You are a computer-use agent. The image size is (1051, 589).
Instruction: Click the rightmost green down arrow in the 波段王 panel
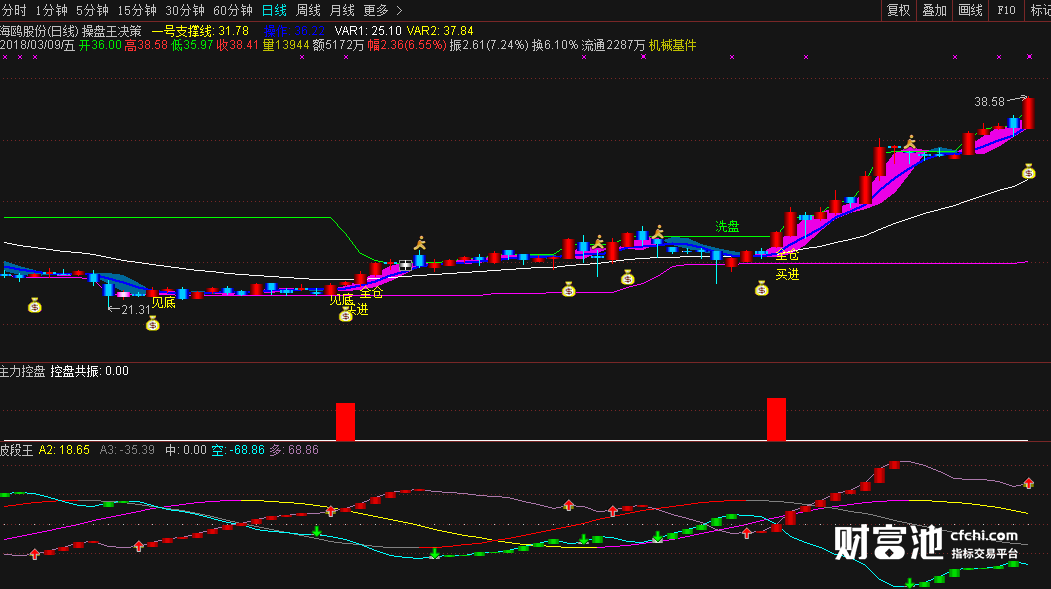[x=910, y=583]
